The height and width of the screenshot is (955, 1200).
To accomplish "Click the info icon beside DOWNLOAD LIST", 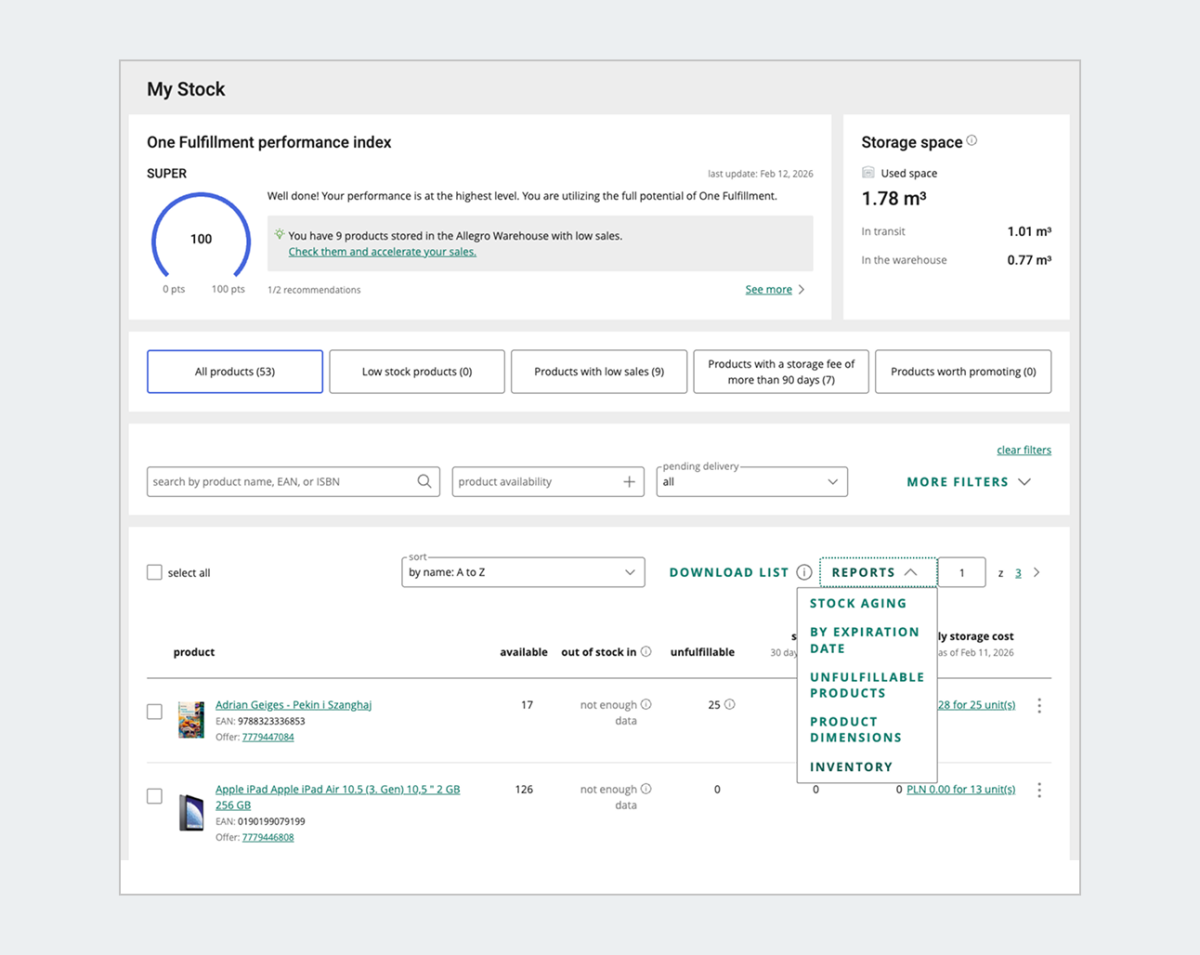I will pos(805,572).
